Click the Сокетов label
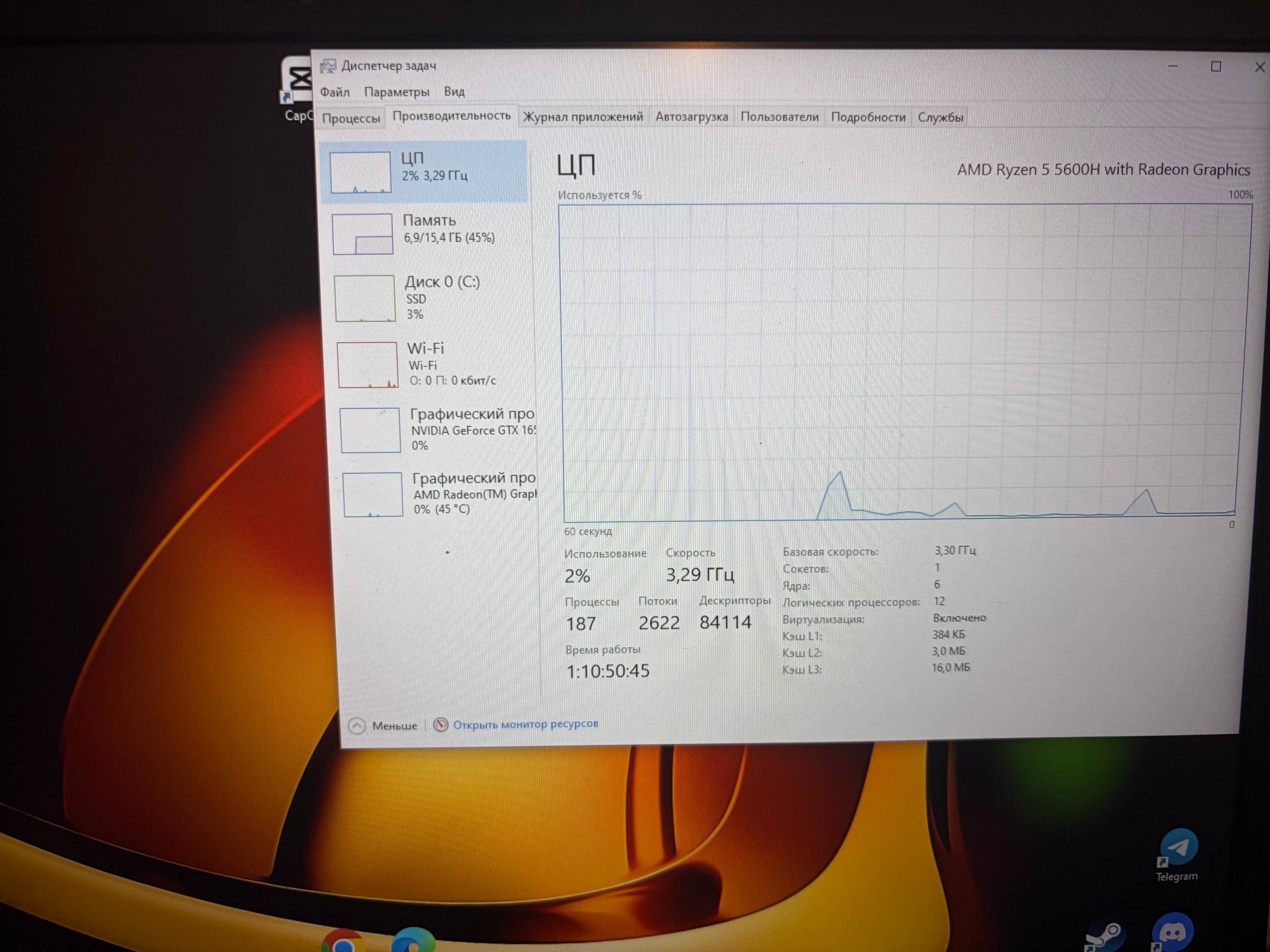The width and height of the screenshot is (1270, 952). [806, 569]
